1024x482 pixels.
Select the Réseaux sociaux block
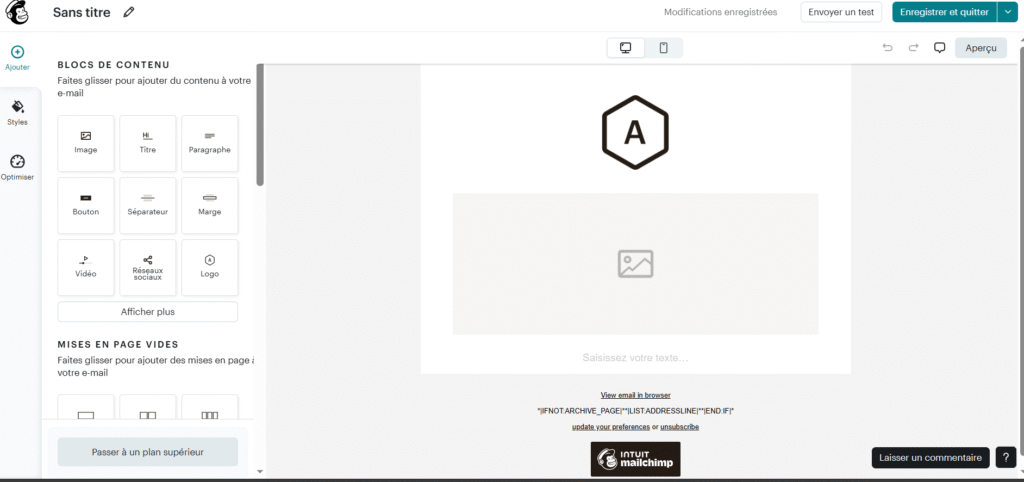[148, 266]
